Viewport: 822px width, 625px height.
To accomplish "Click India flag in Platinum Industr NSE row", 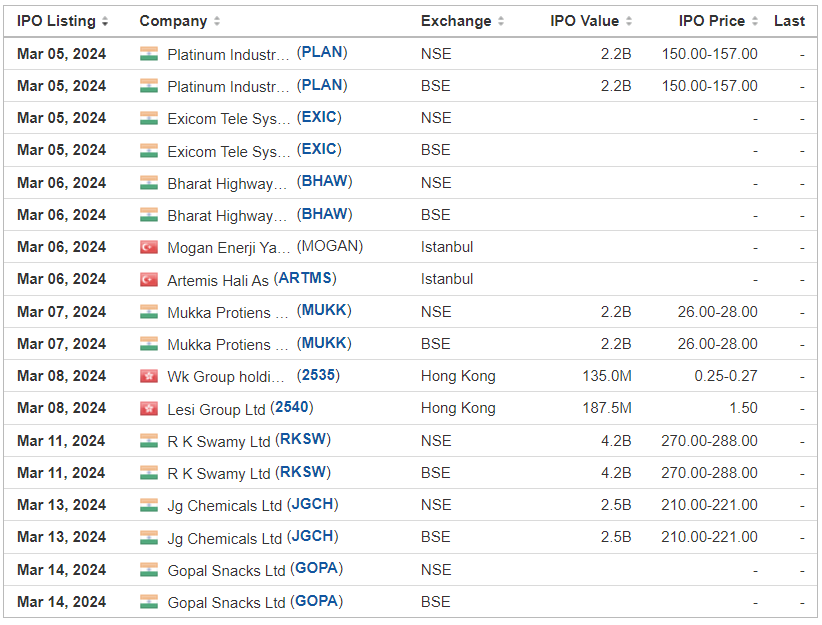I will (x=149, y=54).
